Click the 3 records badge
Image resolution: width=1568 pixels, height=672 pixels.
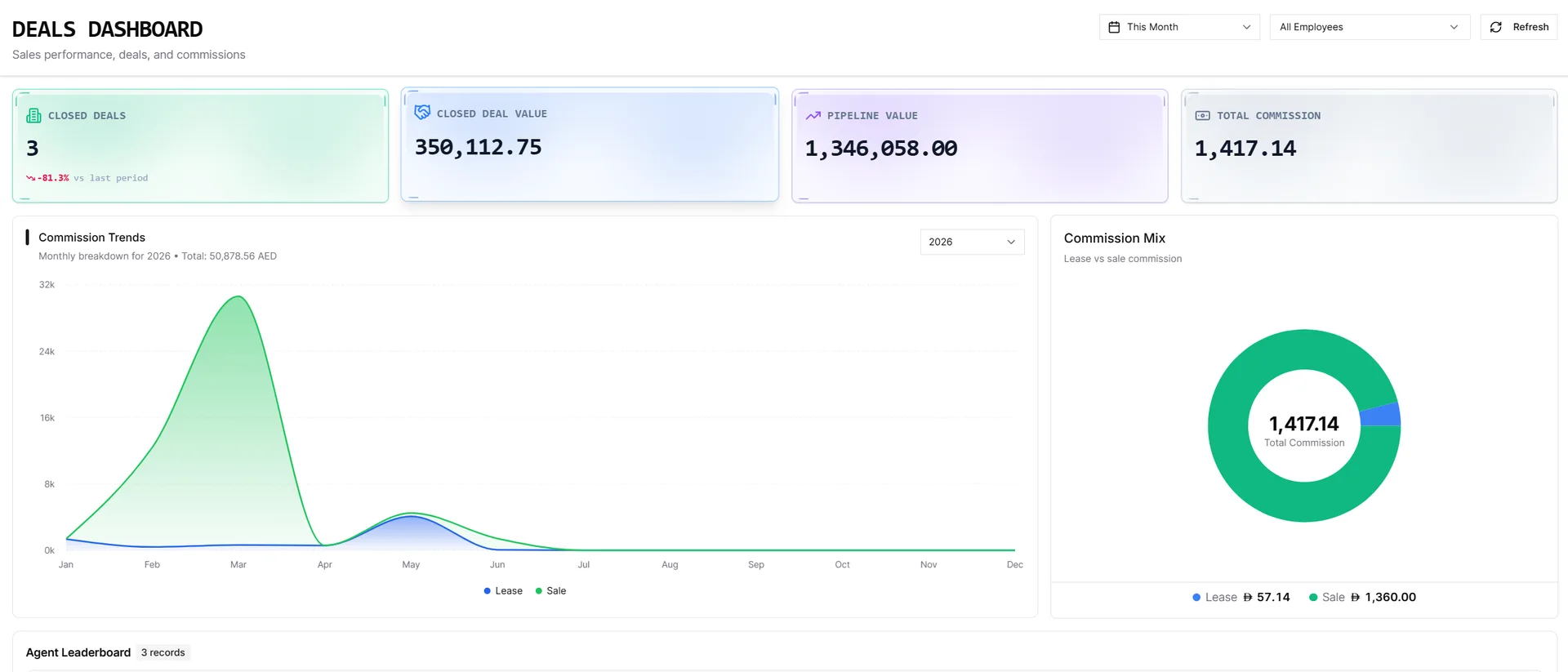pyautogui.click(x=163, y=652)
